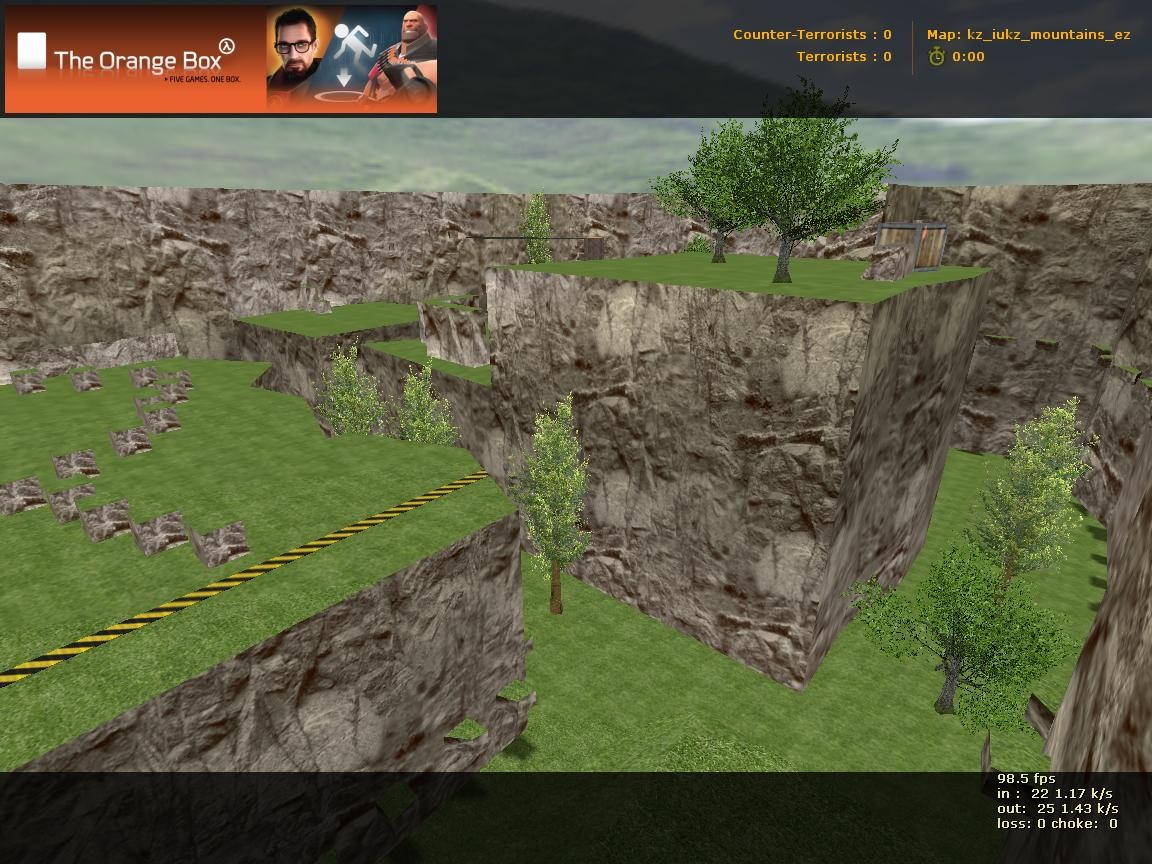This screenshot has height=864, width=1152.
Task: Click the Gordon Freeman portrait in banner
Action: pyautogui.click(x=293, y=51)
